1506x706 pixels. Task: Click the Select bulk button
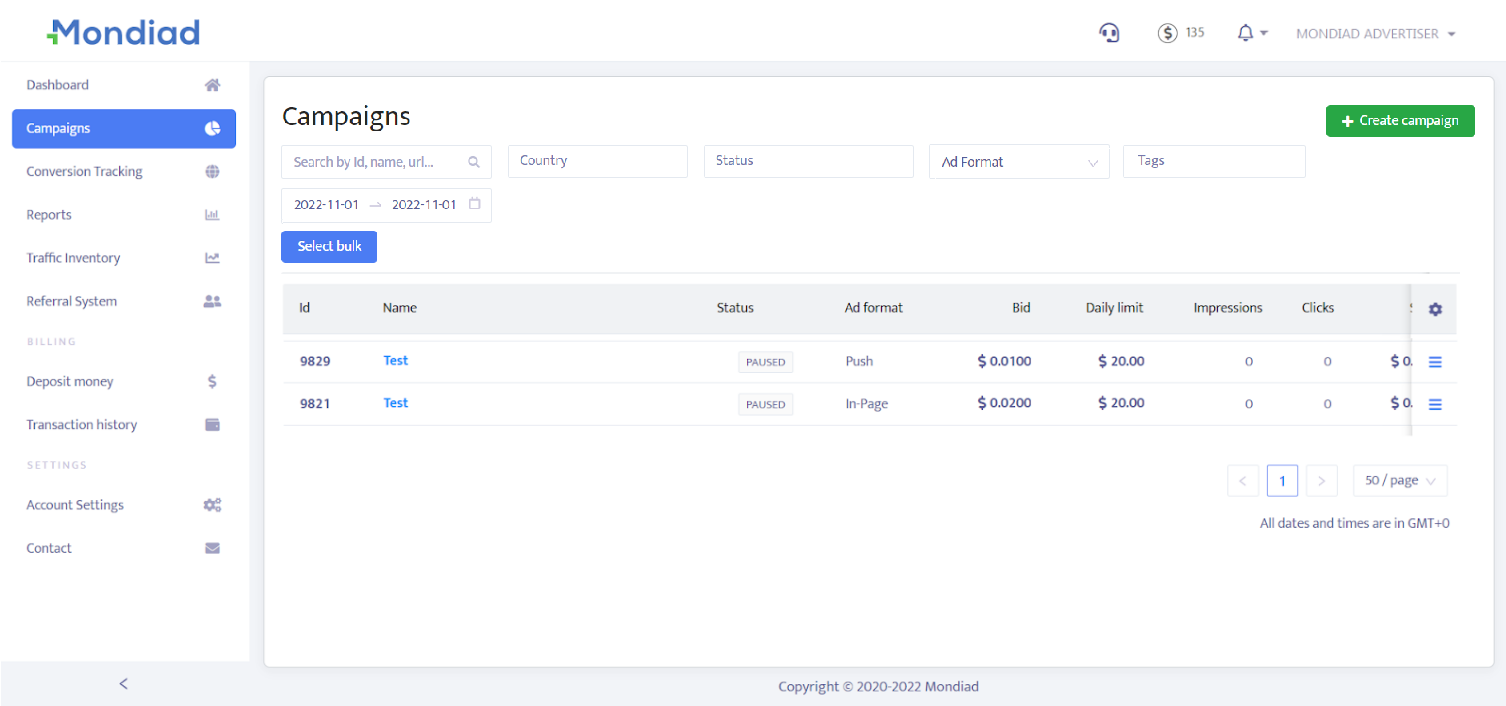click(328, 246)
